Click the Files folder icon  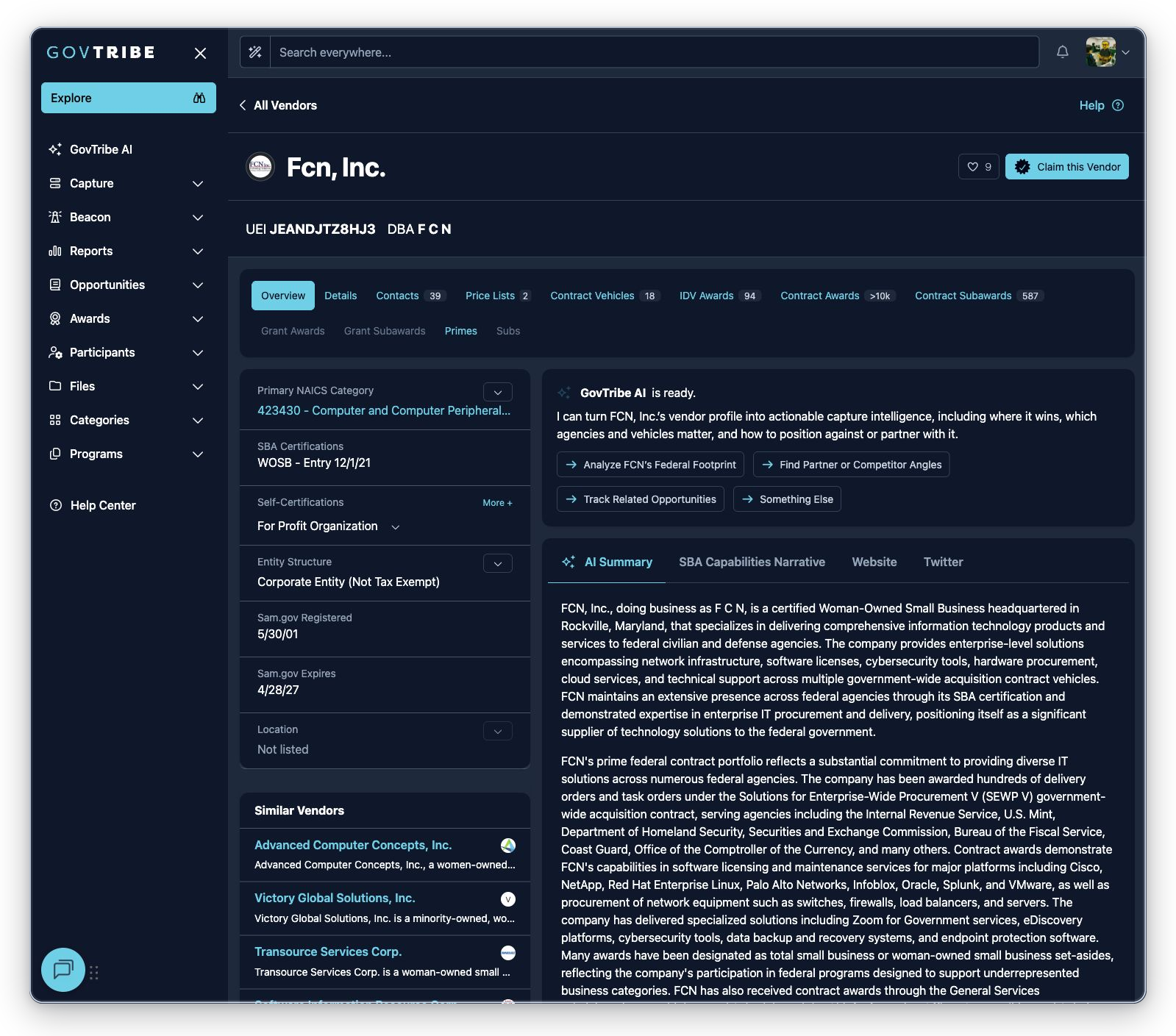point(55,386)
